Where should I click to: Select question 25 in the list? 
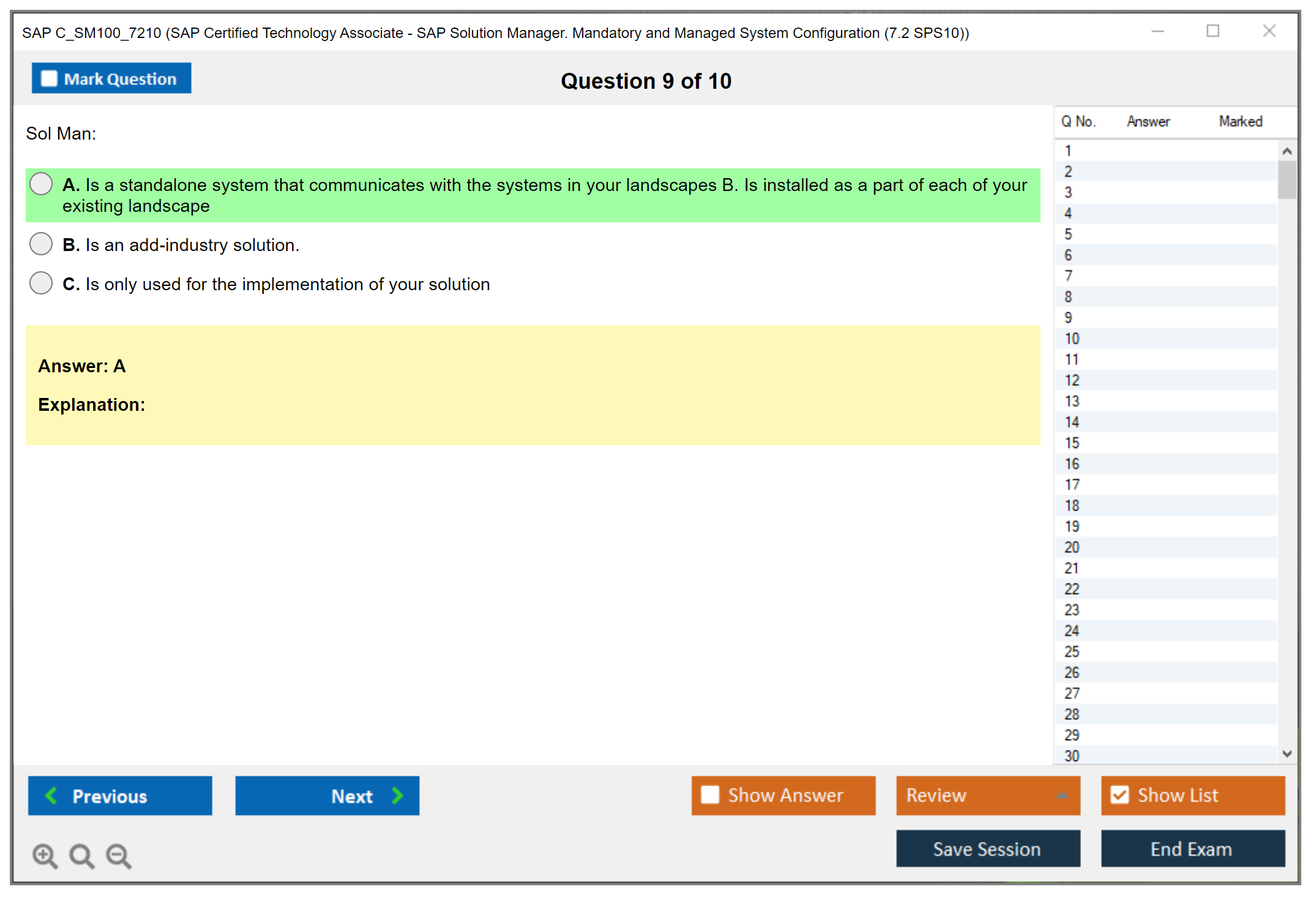pyautogui.click(x=1072, y=651)
